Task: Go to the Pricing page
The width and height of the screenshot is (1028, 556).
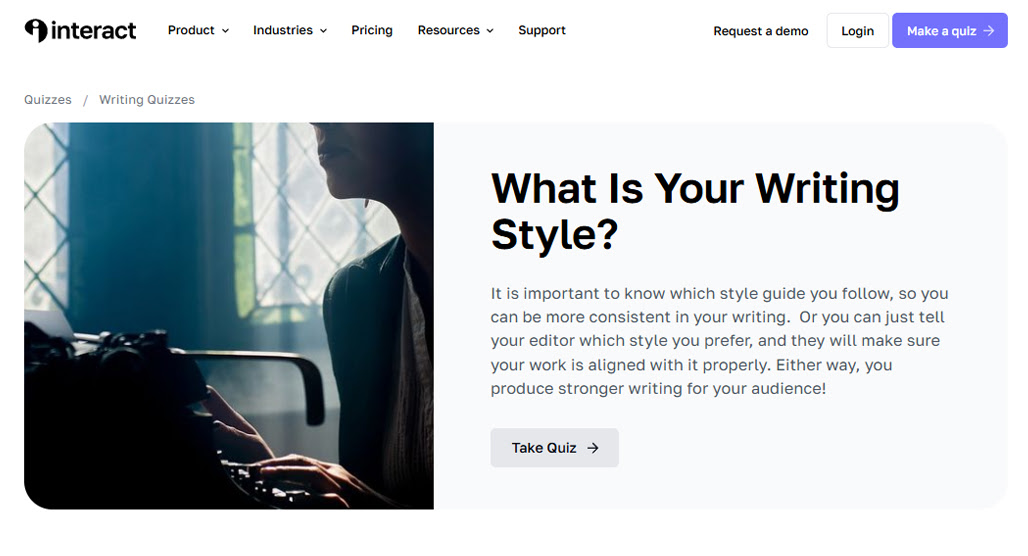Action: pyautogui.click(x=372, y=30)
